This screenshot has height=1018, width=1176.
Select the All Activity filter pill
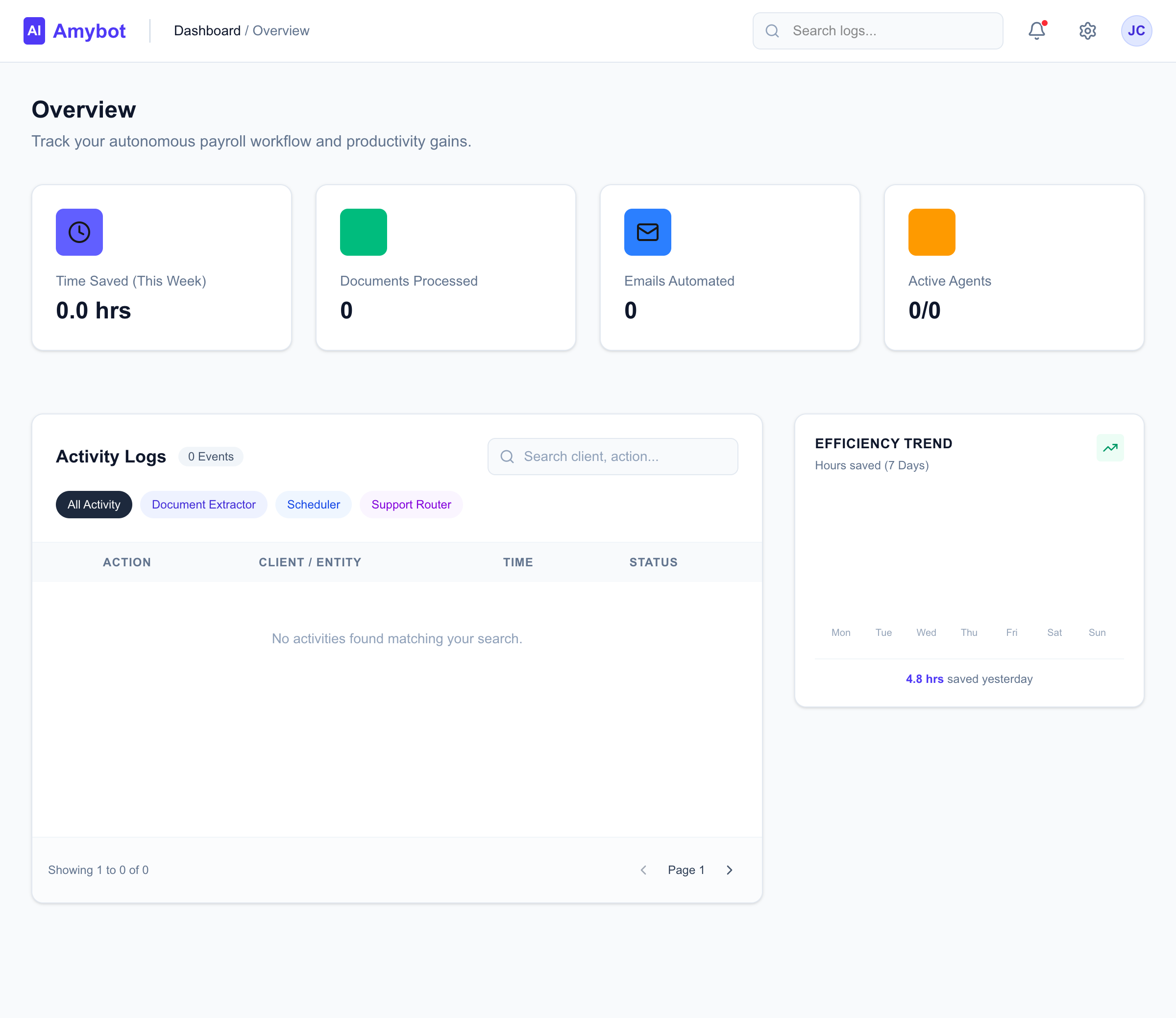tap(94, 505)
